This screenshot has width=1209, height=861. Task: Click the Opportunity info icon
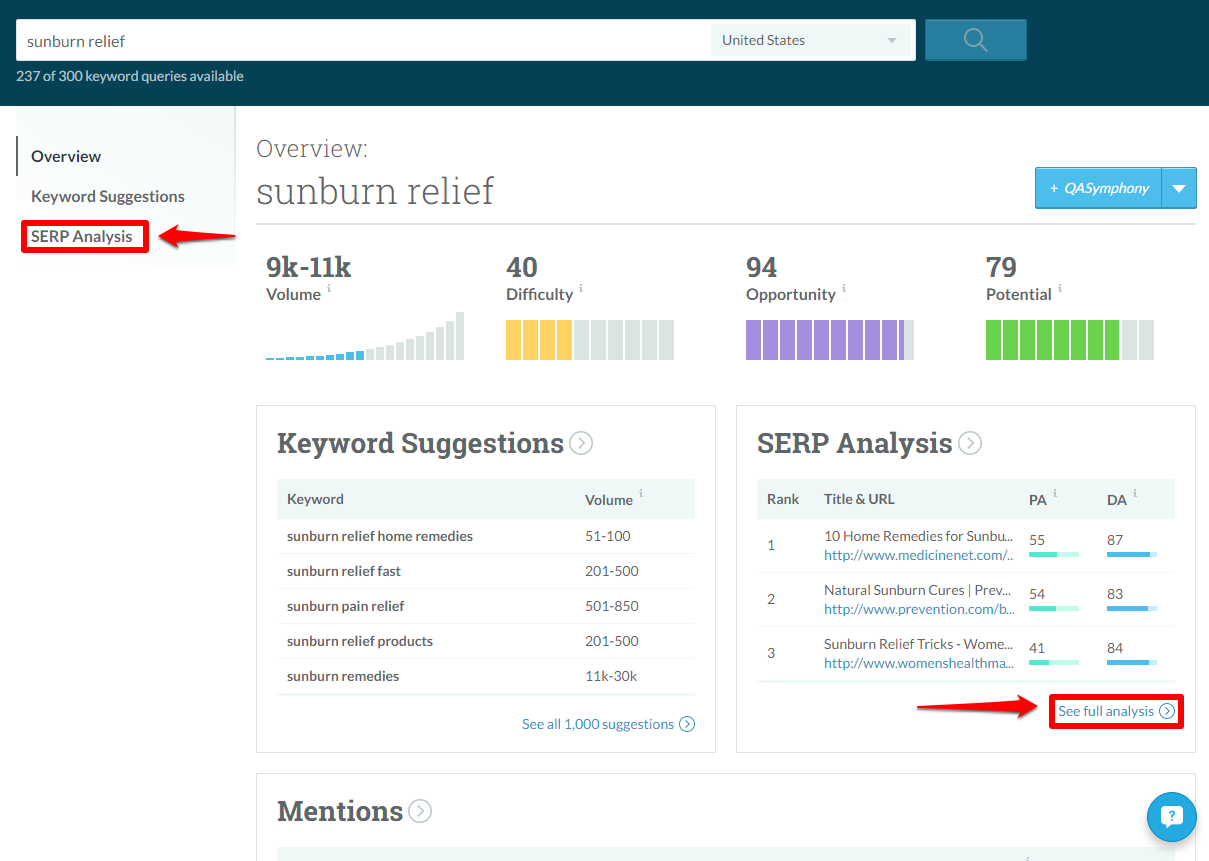(x=843, y=289)
